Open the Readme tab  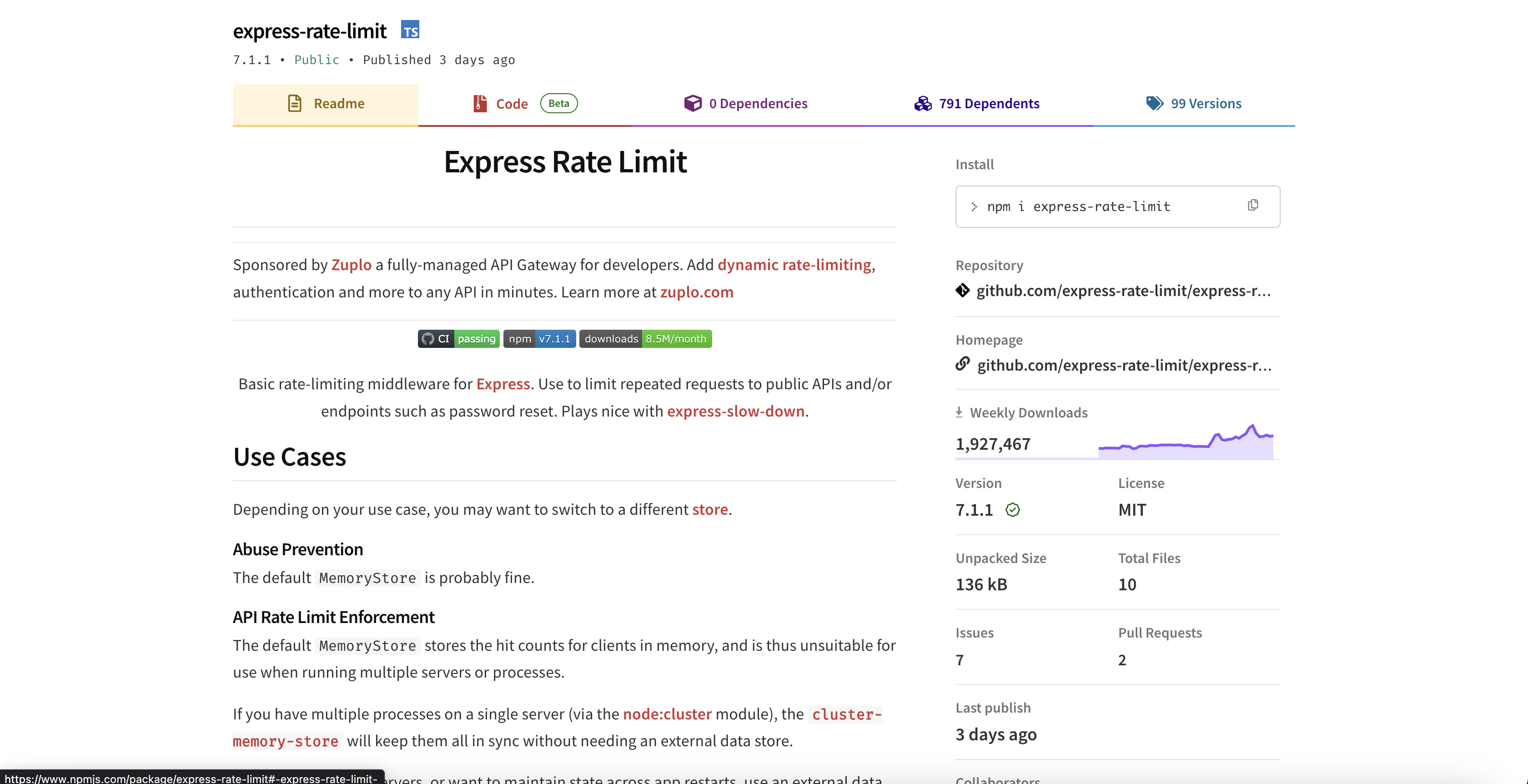click(326, 104)
